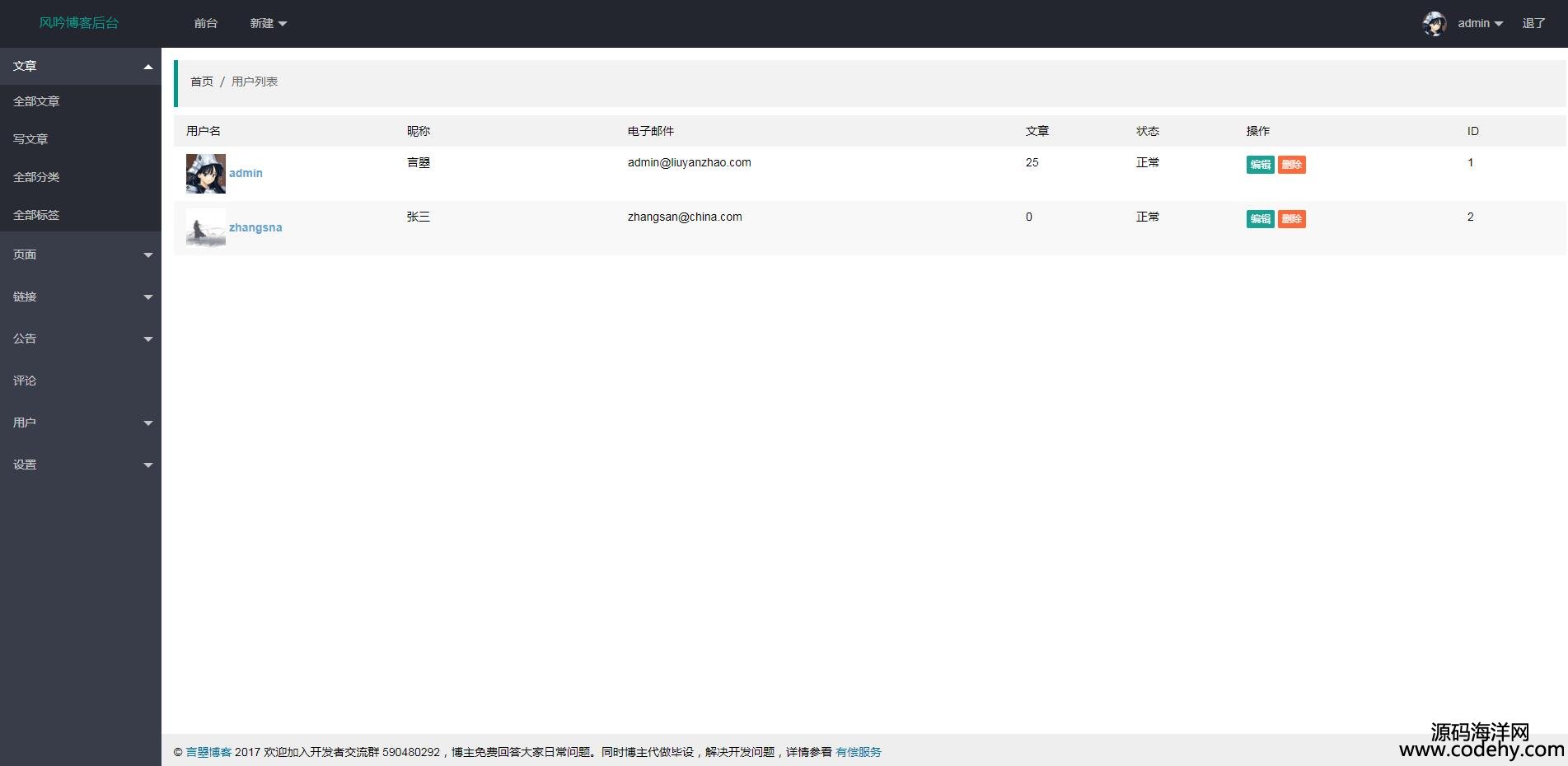Click 电子邮件 column header
Screen dimensions: 1568x766
651,131
